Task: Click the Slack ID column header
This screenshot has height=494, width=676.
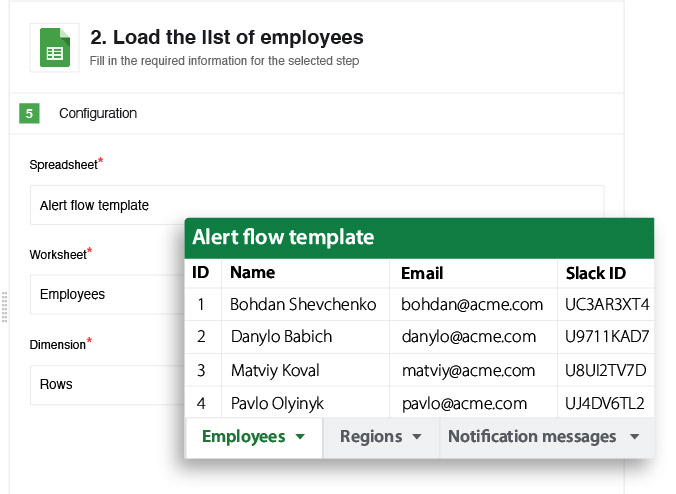Action: (x=606, y=273)
